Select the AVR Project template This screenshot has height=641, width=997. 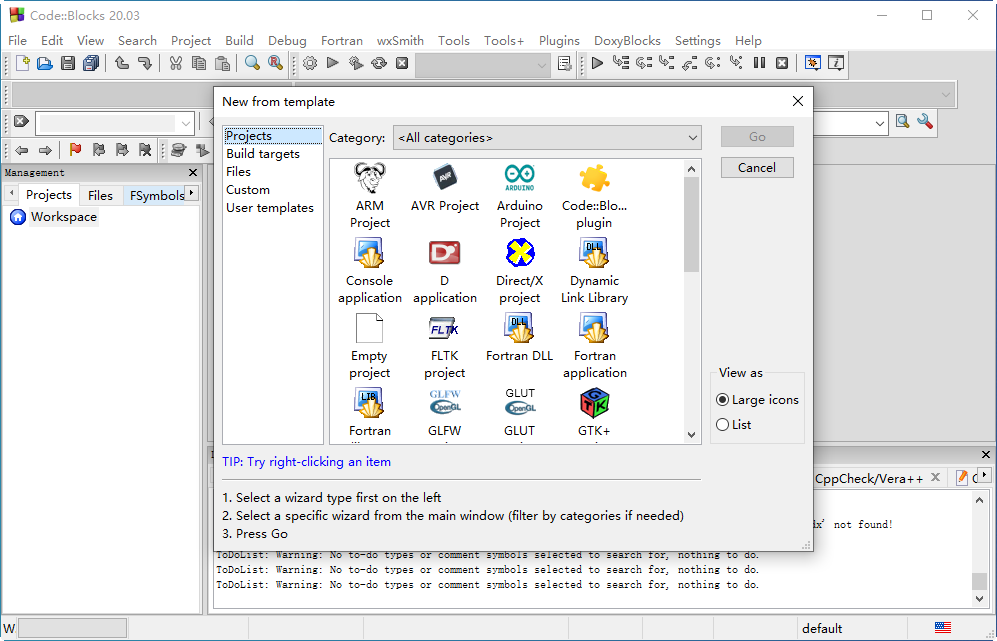444,189
